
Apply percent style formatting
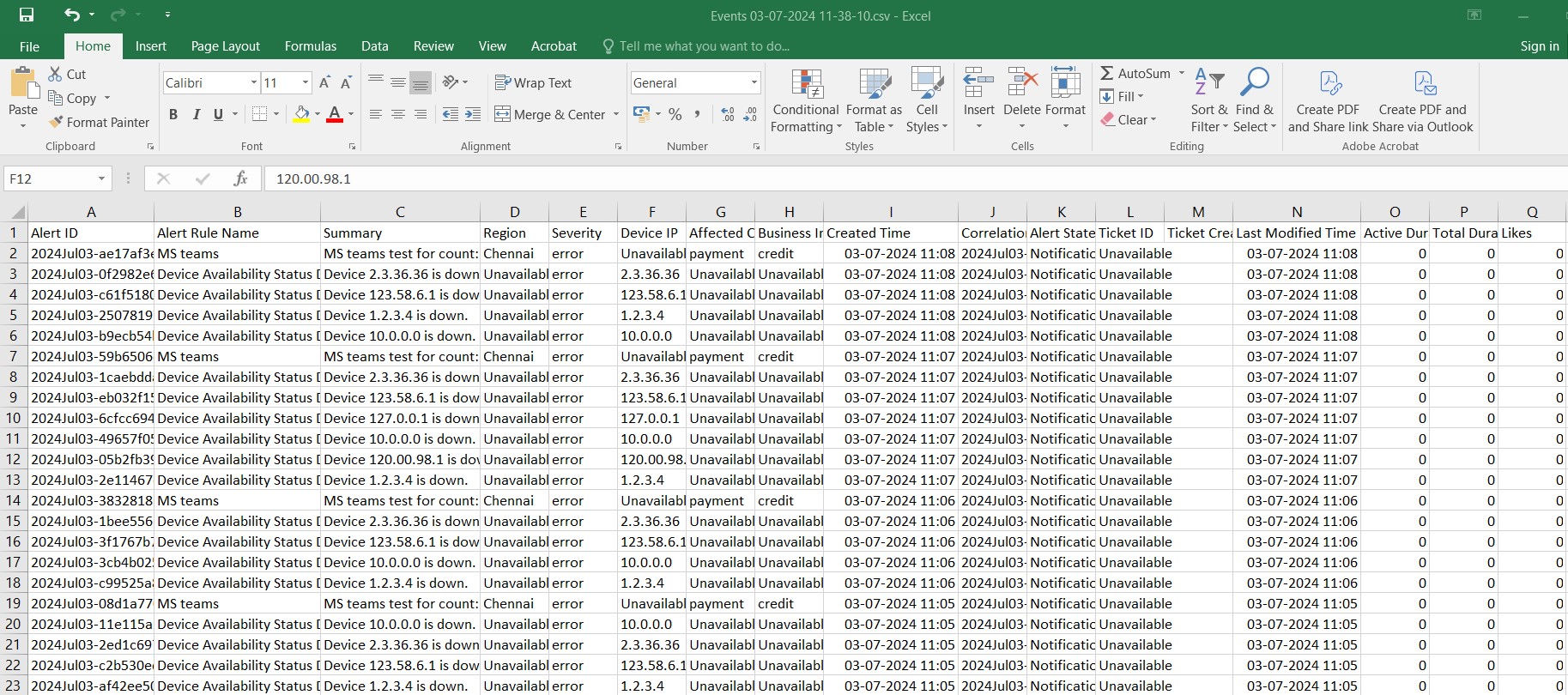pyautogui.click(x=675, y=114)
